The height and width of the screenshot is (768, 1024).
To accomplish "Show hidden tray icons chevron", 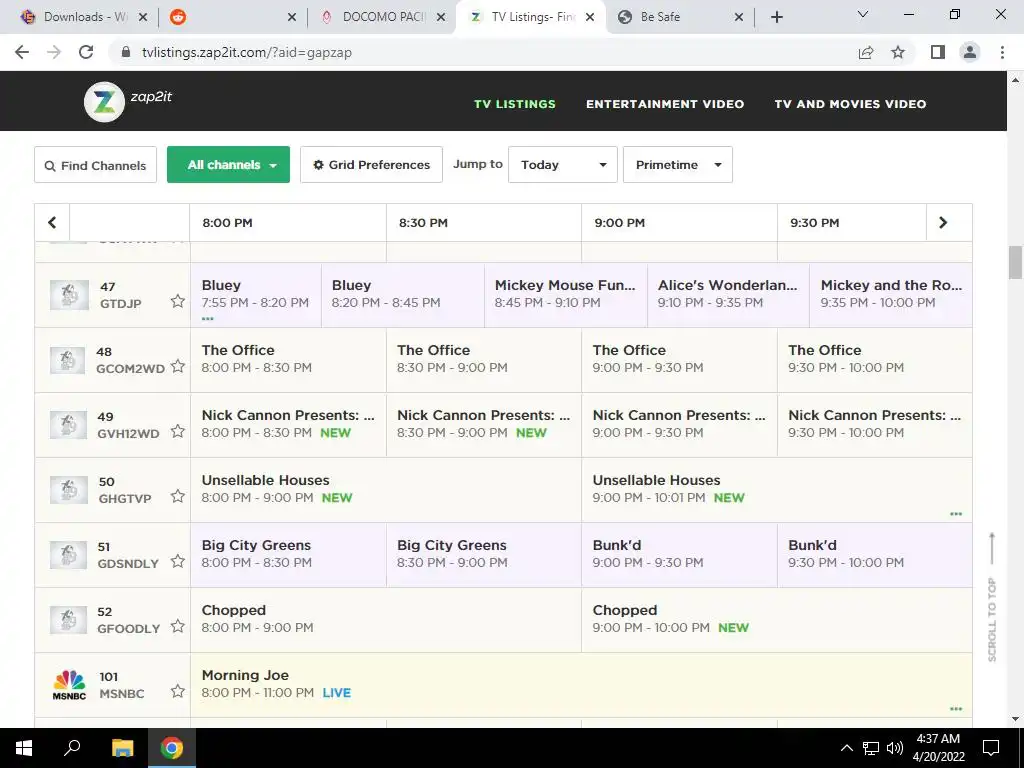I will 846,748.
